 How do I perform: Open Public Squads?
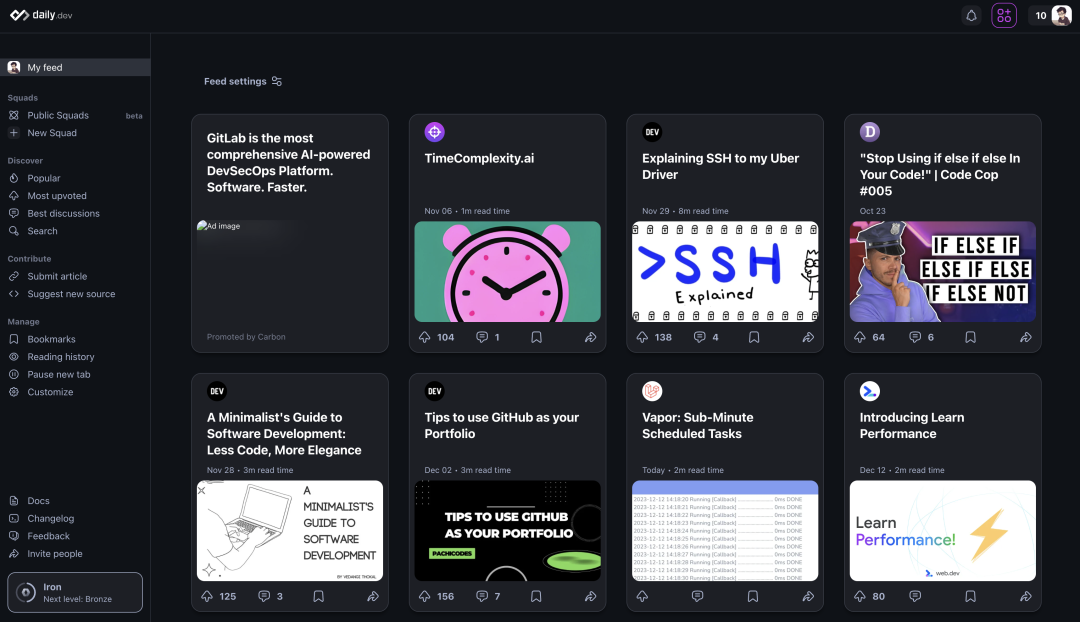pyautogui.click(x=75, y=115)
